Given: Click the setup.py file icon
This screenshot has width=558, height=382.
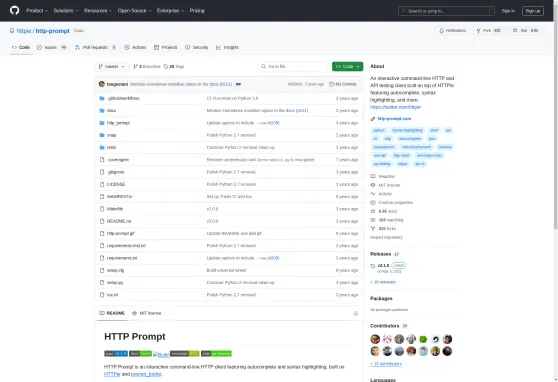Looking at the screenshot, I should tap(102, 283).
